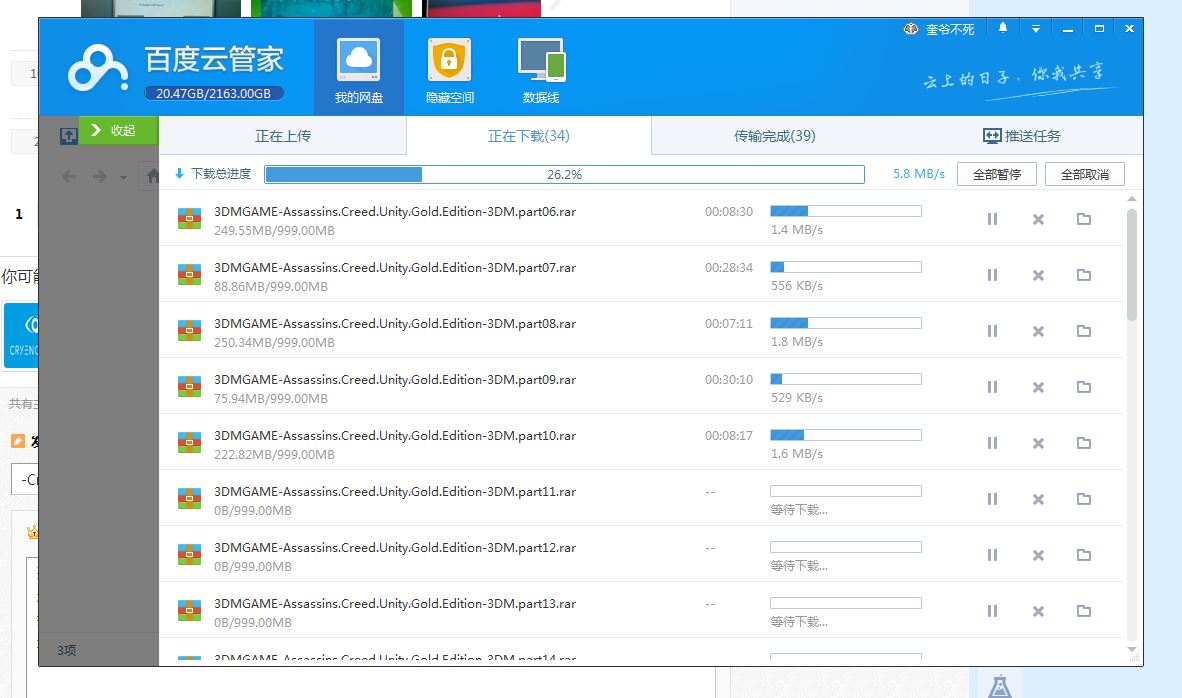Cancel the part07.rar download
The image size is (1182, 698).
[1038, 275]
